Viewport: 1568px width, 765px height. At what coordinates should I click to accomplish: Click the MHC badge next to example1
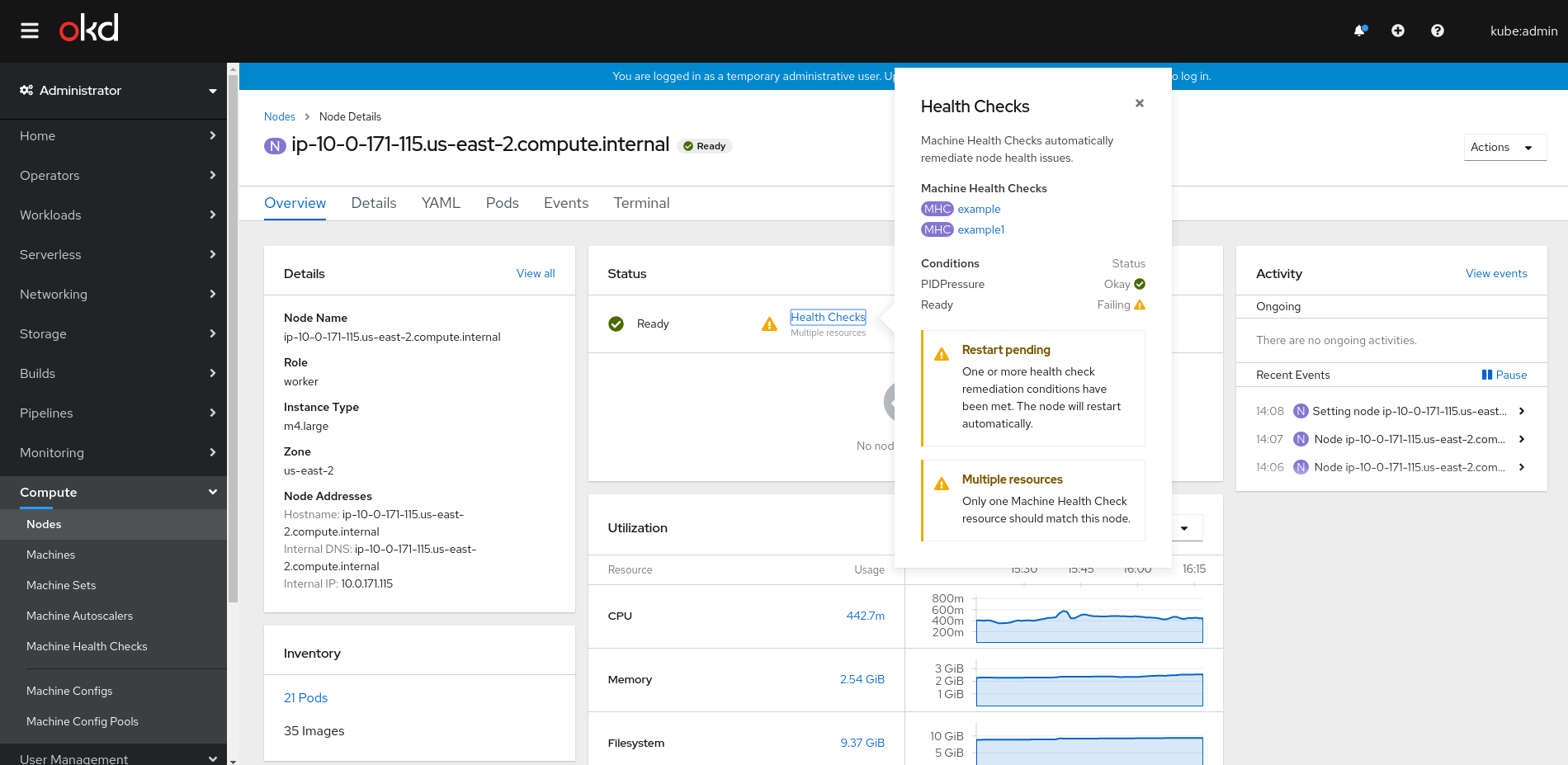coord(937,229)
